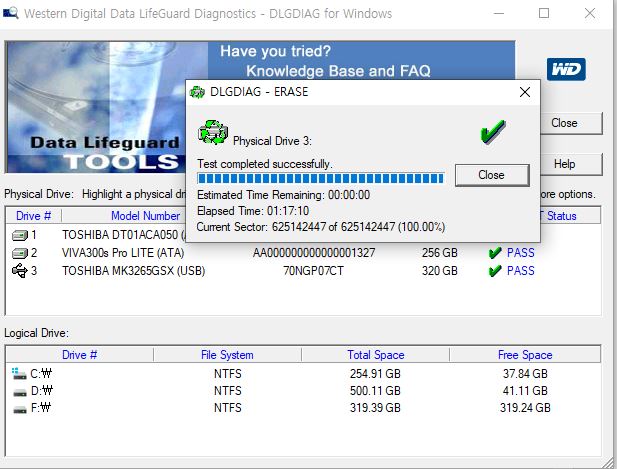Click 254.91 GB total space value
617x469 pixels.
pyautogui.click(x=375, y=373)
